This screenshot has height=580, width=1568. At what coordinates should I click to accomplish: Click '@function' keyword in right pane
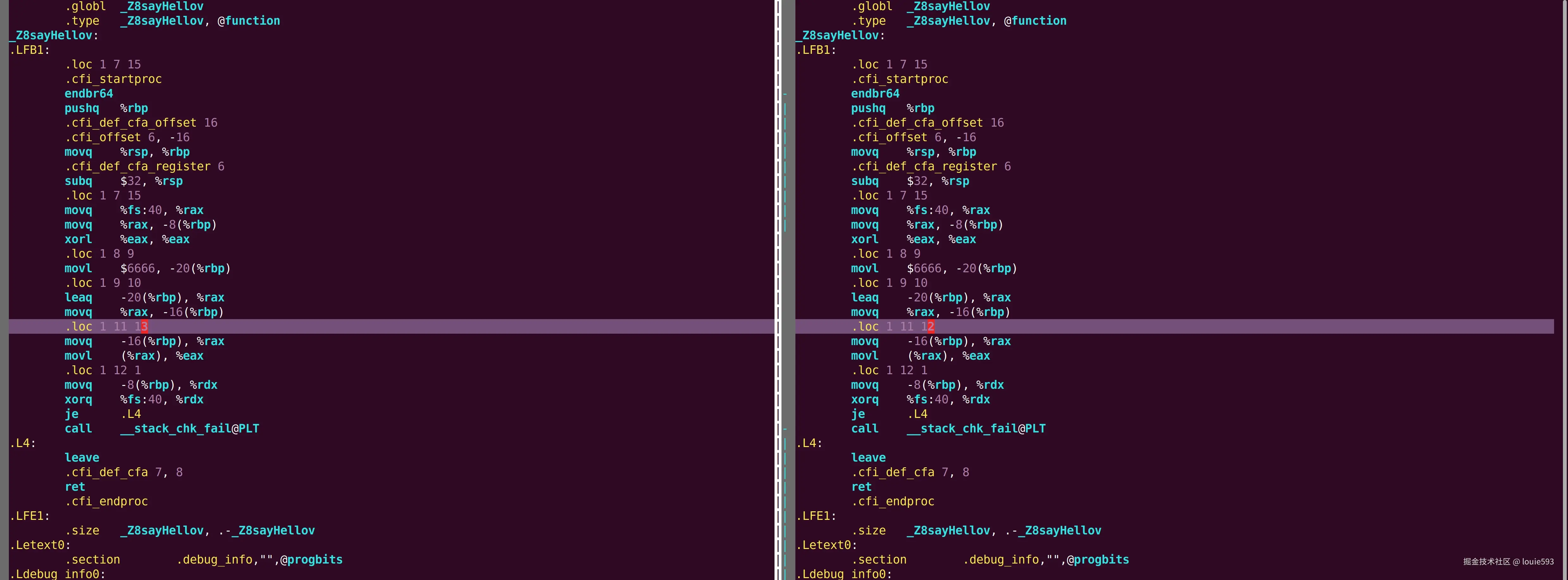1035,21
